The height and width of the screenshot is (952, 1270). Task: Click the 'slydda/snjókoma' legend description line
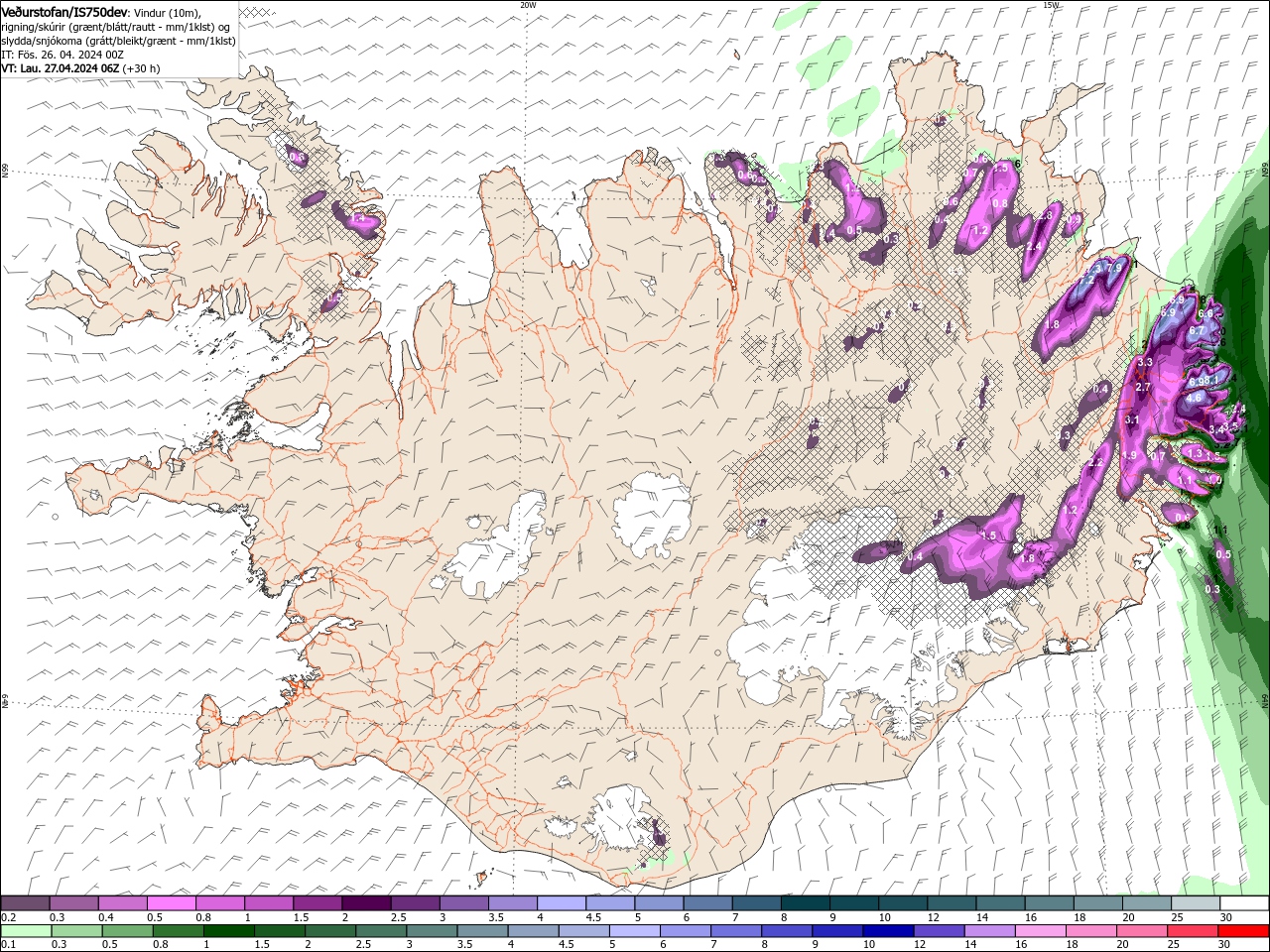click(x=119, y=41)
